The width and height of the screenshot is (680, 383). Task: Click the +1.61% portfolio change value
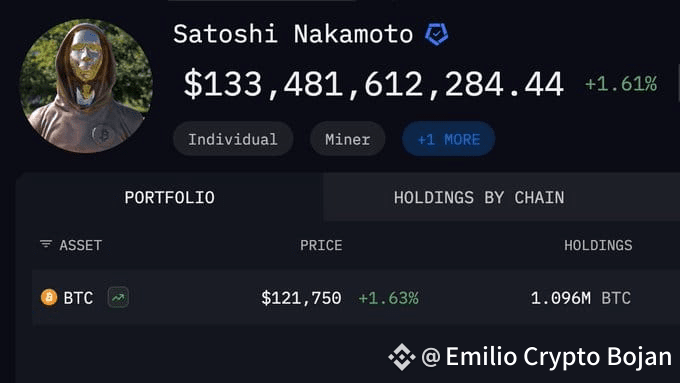pyautogui.click(x=621, y=84)
